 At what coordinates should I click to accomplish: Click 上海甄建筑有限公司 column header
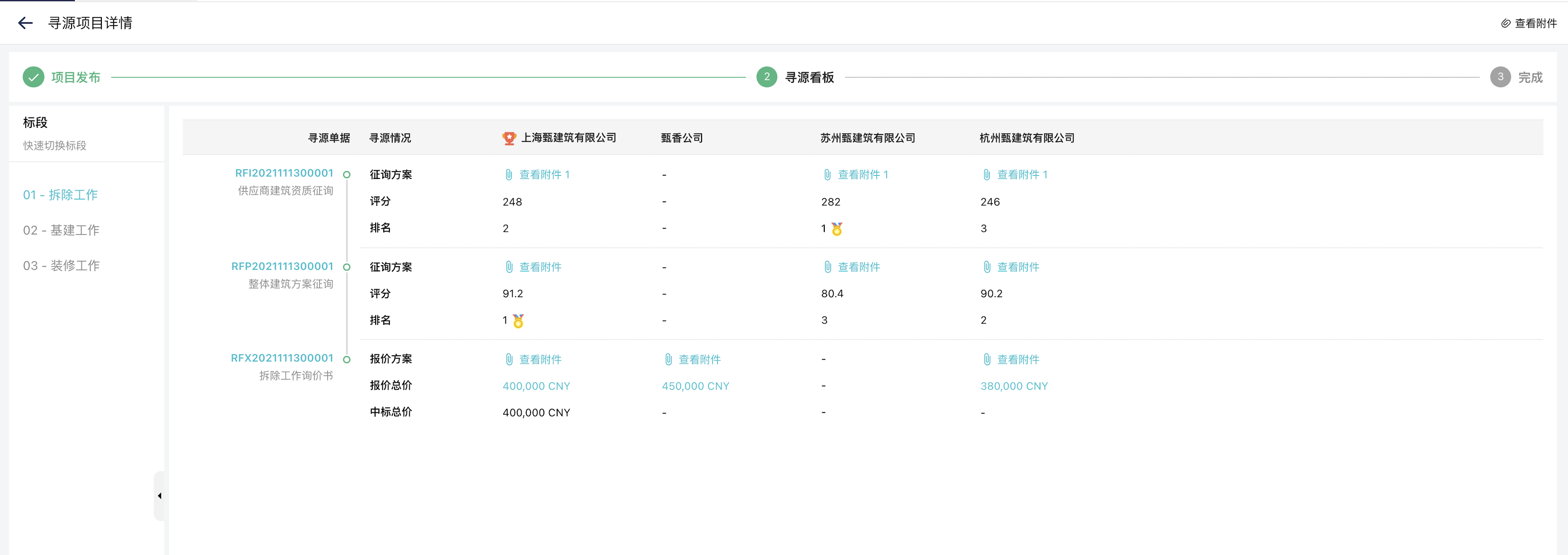(568, 138)
